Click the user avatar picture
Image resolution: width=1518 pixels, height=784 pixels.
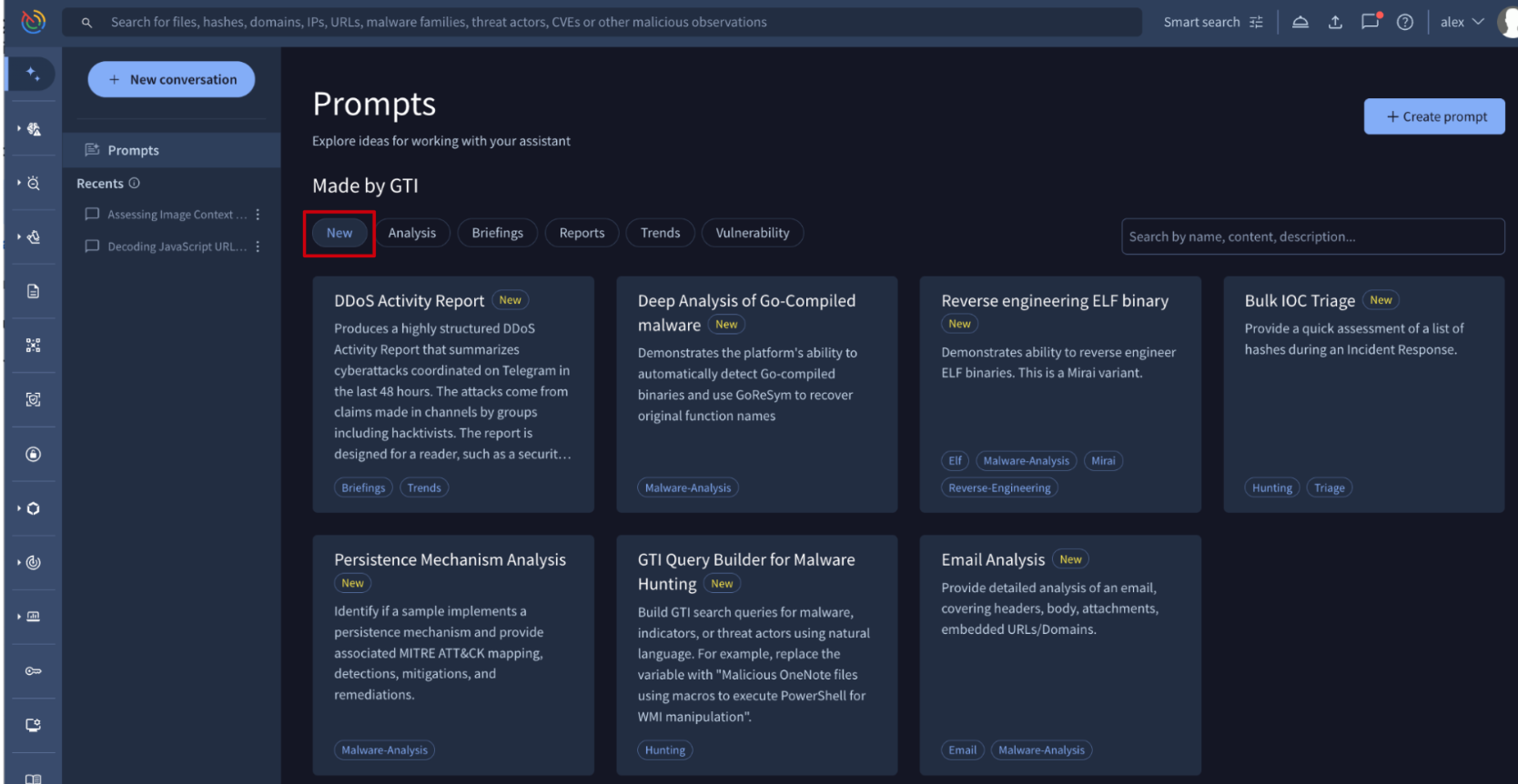coord(1508,22)
